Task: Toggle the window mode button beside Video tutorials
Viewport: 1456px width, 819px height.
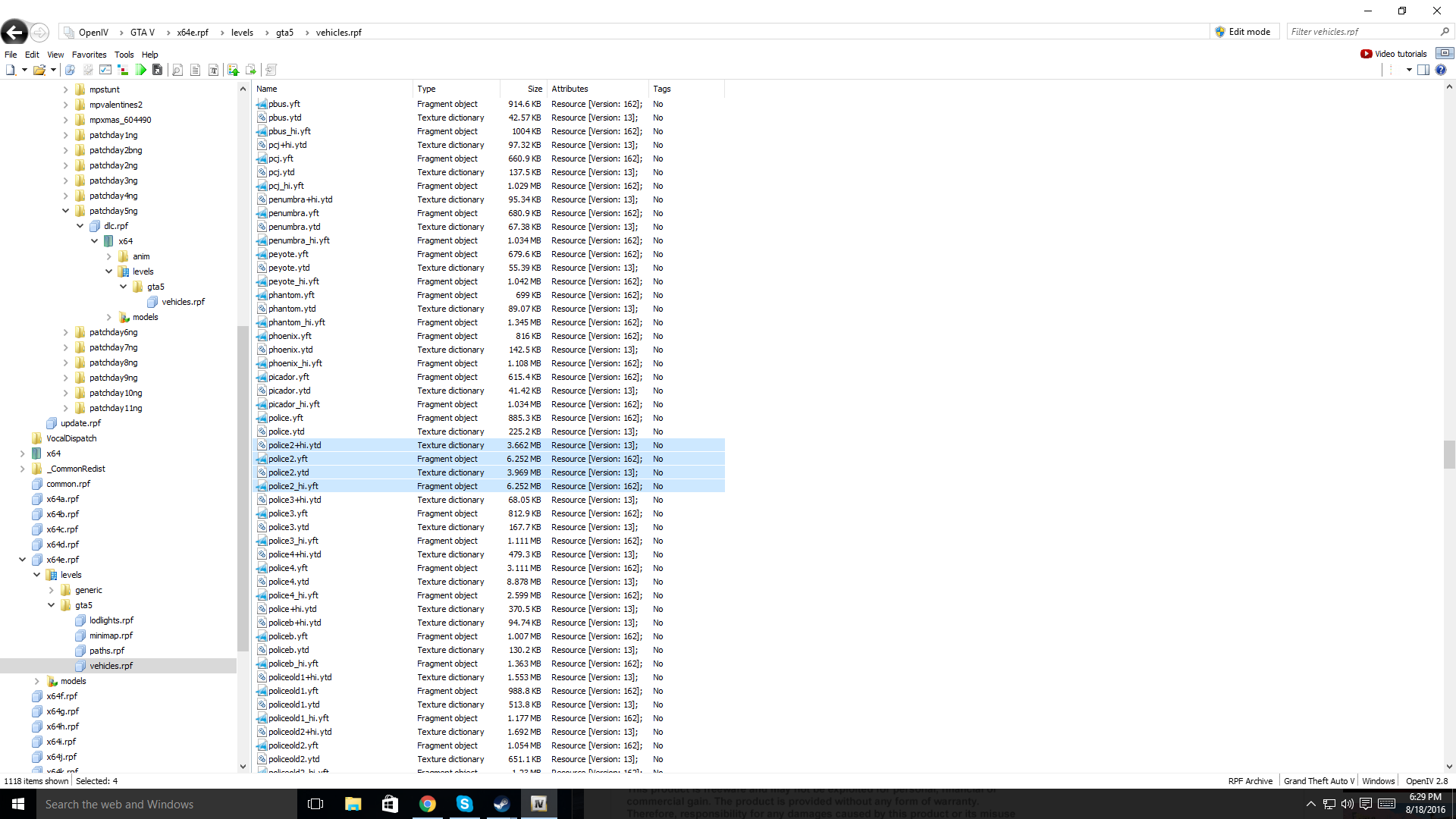Action: [1445, 53]
